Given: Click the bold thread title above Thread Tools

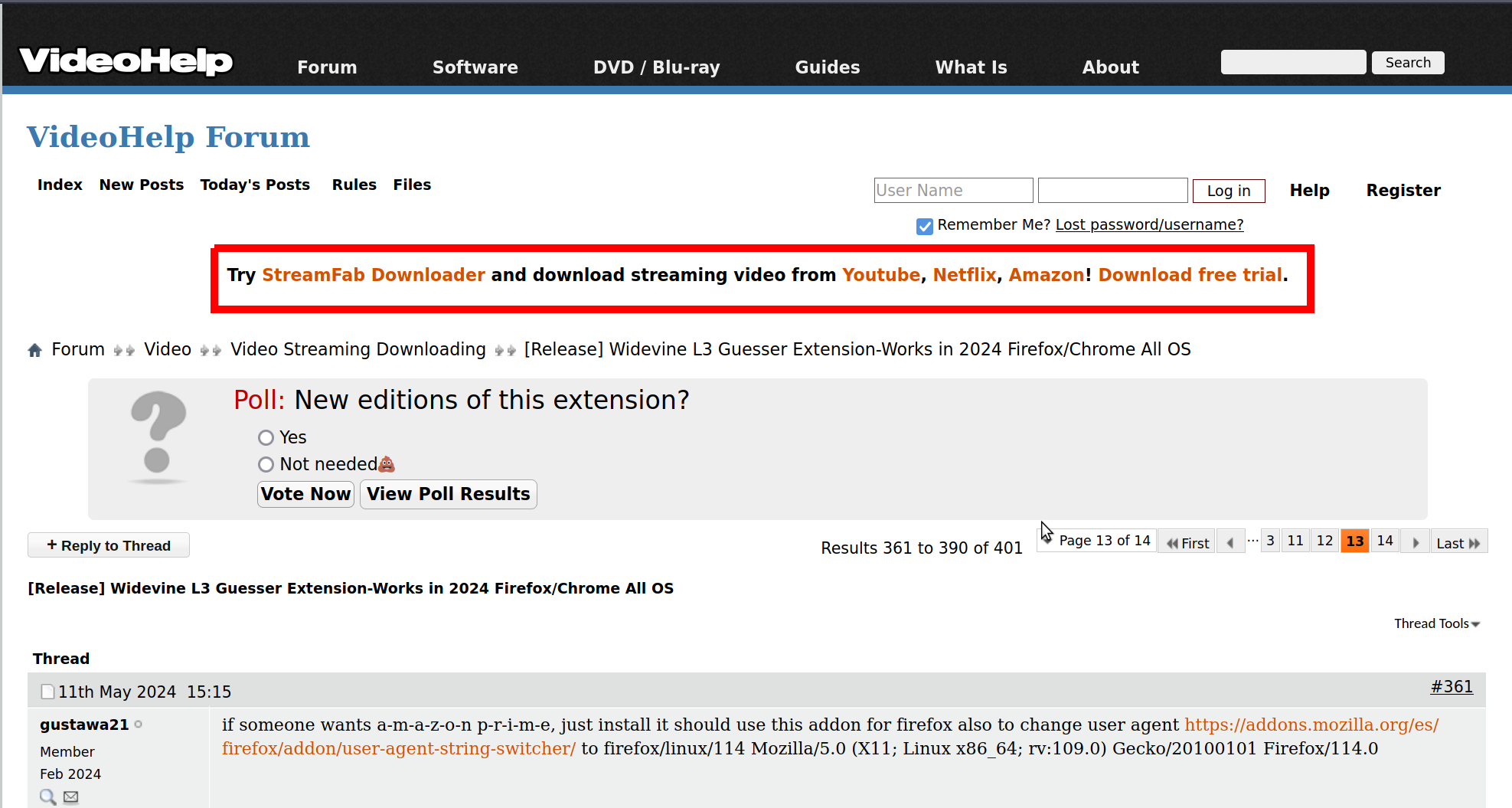Looking at the screenshot, I should 351,588.
